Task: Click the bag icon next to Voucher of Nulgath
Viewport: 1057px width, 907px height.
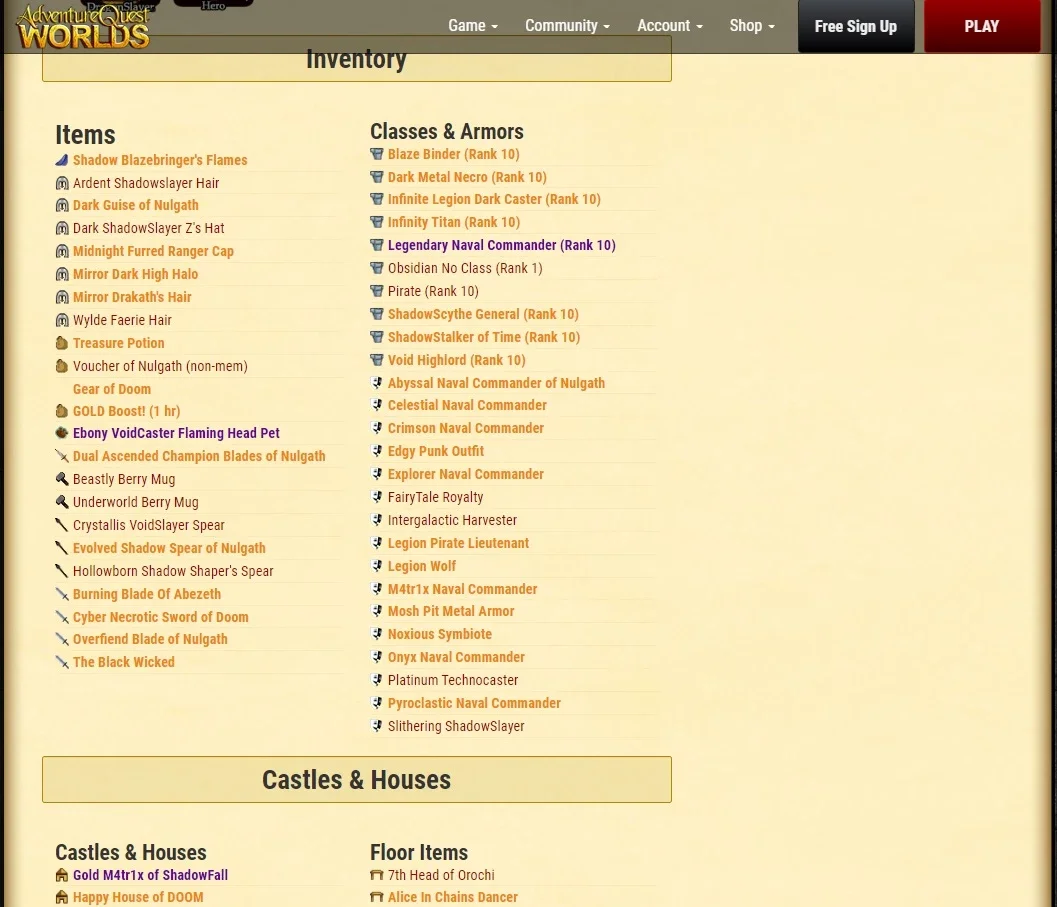Action: 61,365
